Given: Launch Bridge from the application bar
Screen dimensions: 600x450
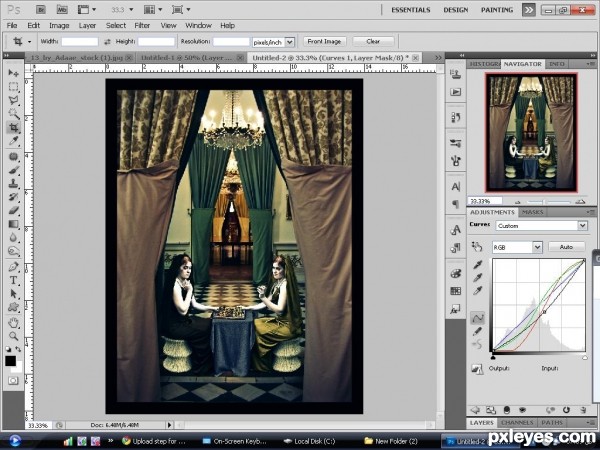Looking at the screenshot, I should [x=41, y=10].
